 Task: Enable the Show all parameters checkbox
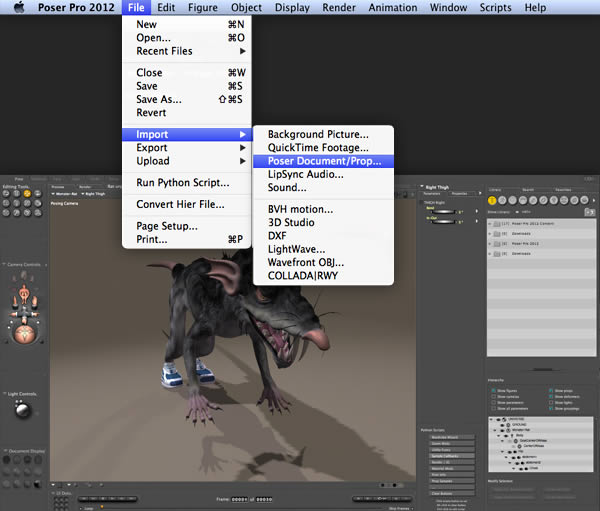494,408
